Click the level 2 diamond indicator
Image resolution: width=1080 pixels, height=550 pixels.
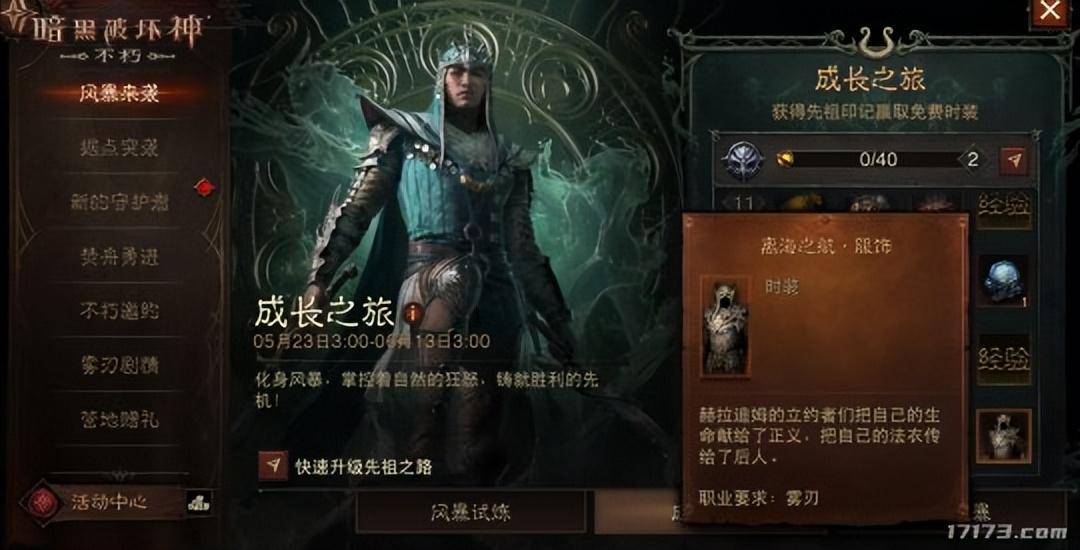(x=973, y=160)
